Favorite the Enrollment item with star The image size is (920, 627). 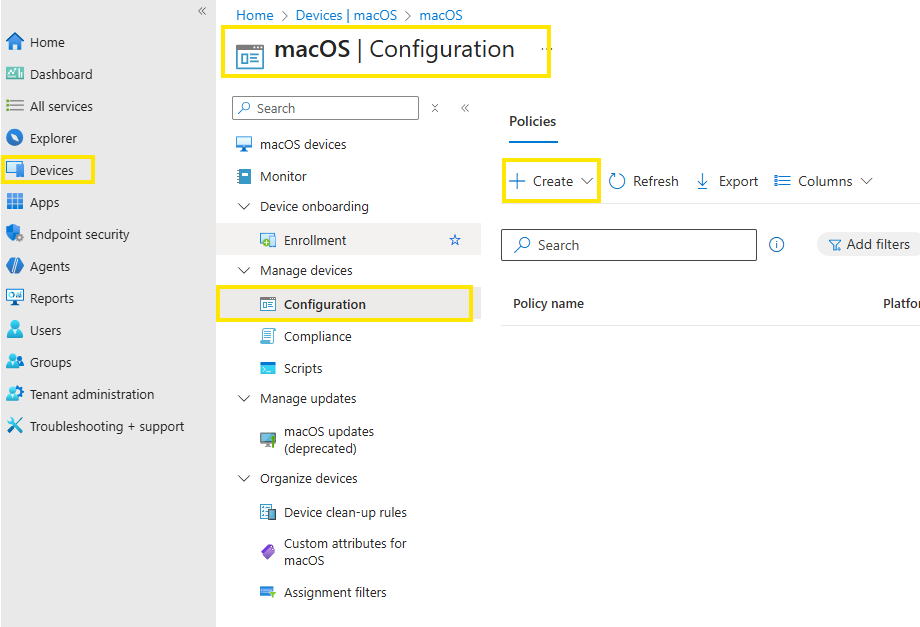455,240
